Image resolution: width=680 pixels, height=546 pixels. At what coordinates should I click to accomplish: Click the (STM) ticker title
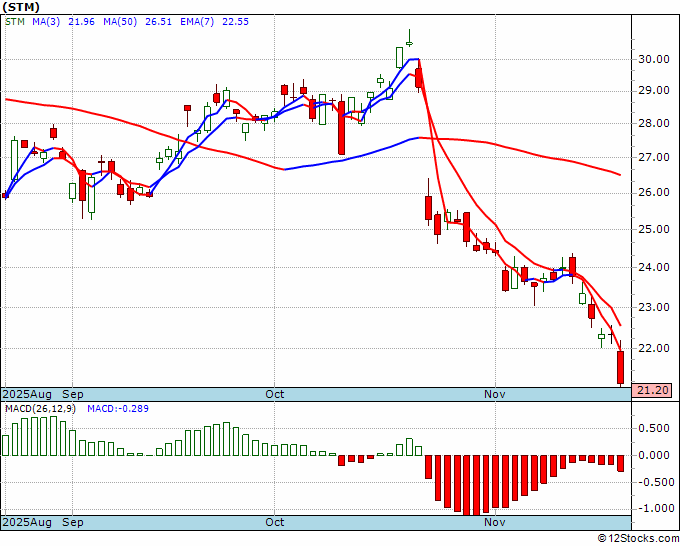(x=21, y=7)
